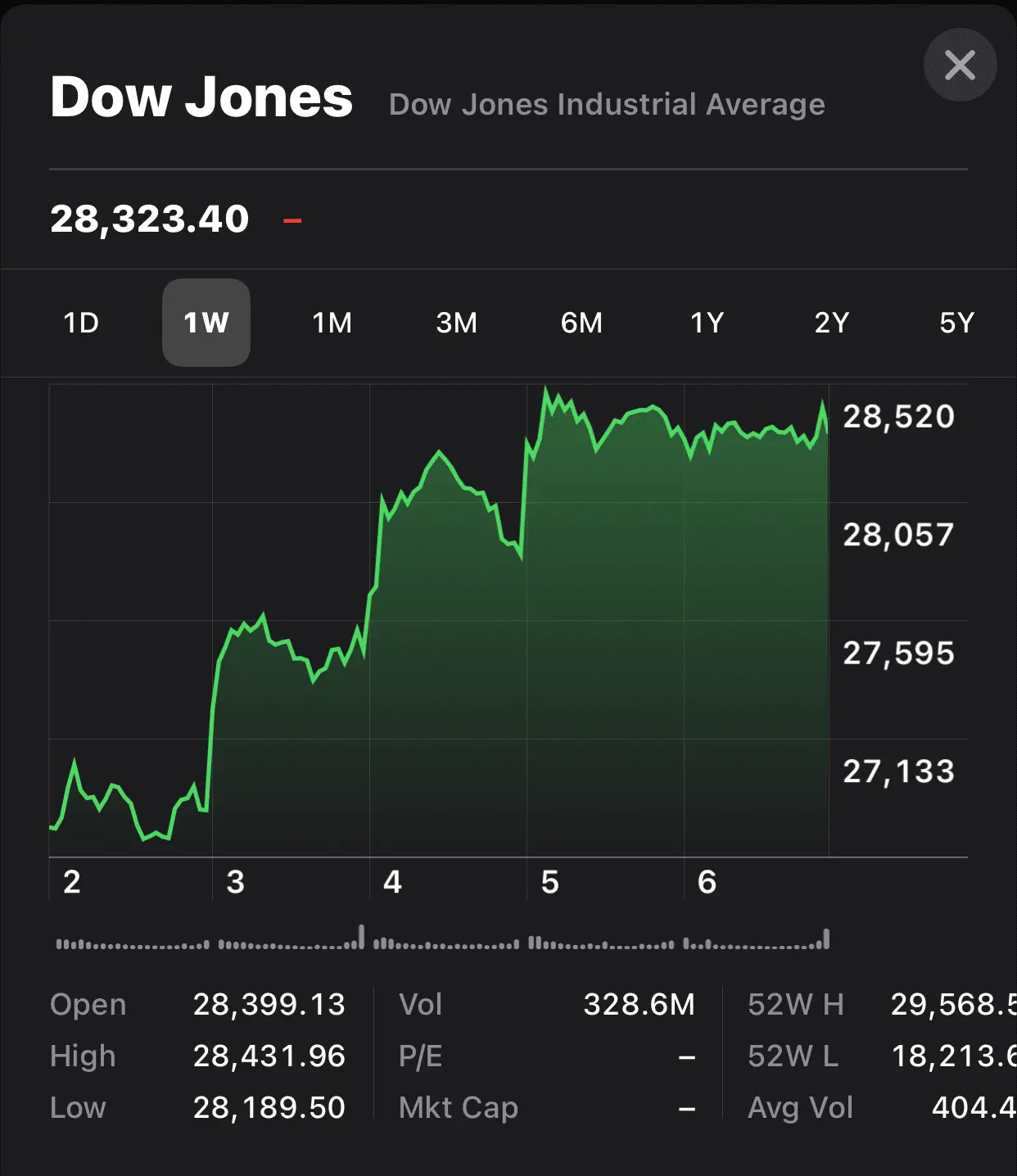
Task: Open the 2Y chart range
Action: coord(831,323)
